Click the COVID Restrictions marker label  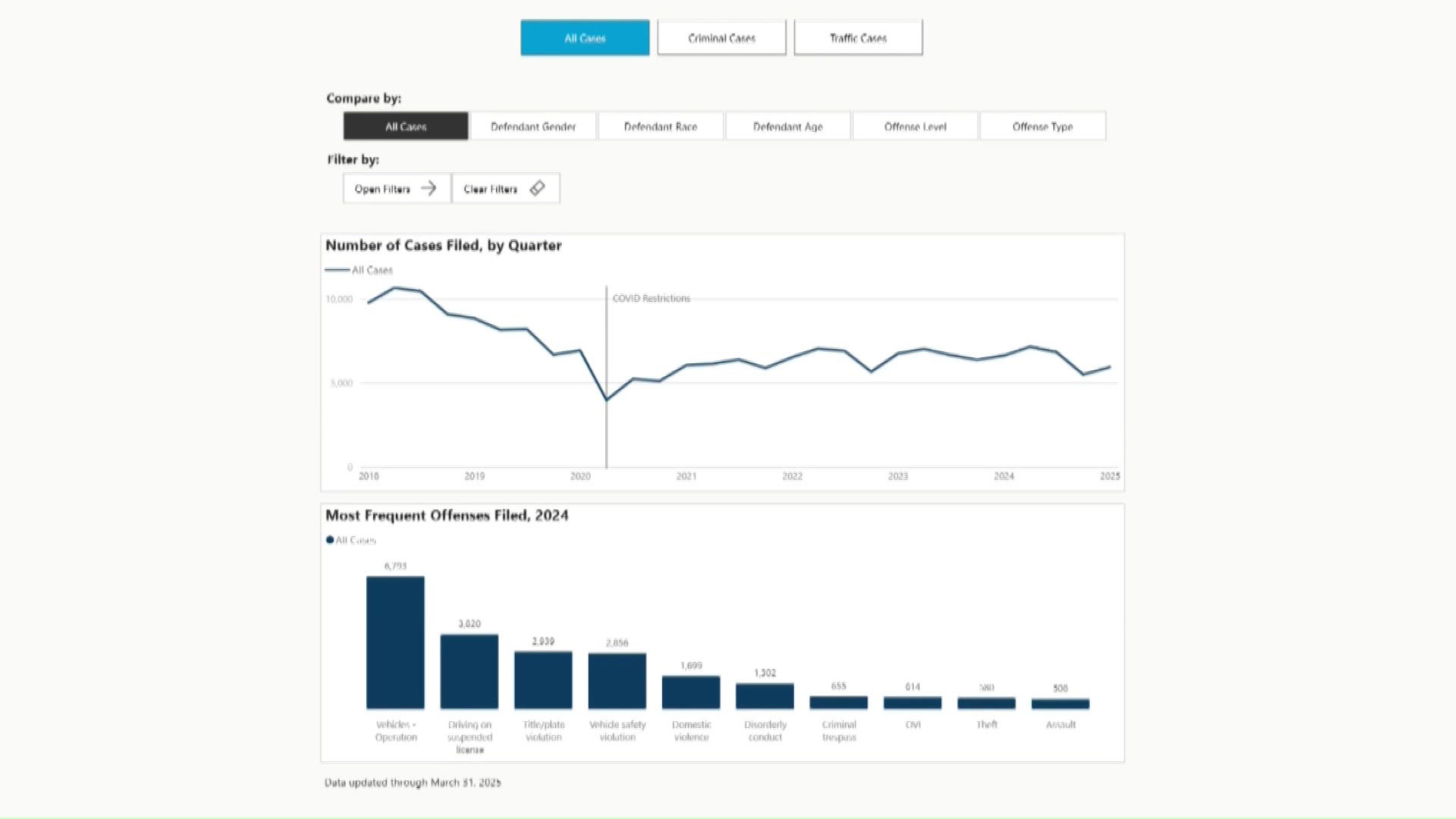click(x=651, y=299)
